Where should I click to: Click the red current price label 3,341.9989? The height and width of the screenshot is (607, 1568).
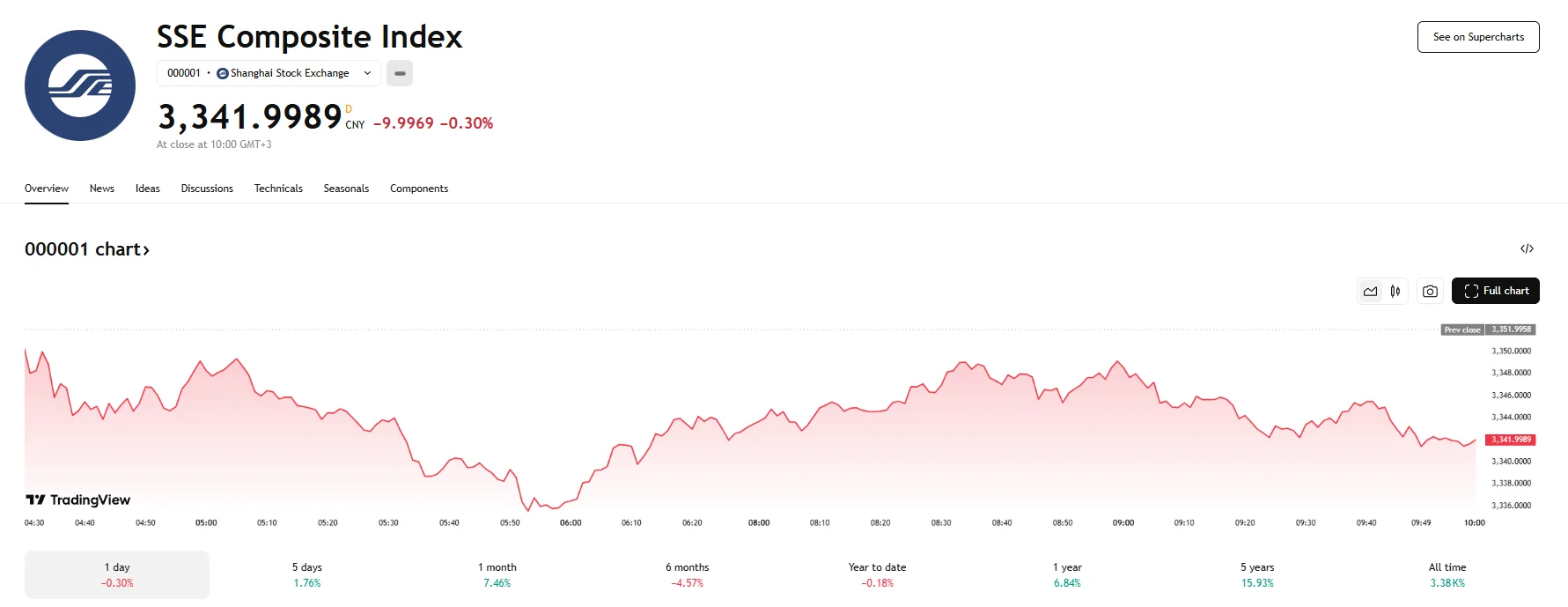point(1511,439)
